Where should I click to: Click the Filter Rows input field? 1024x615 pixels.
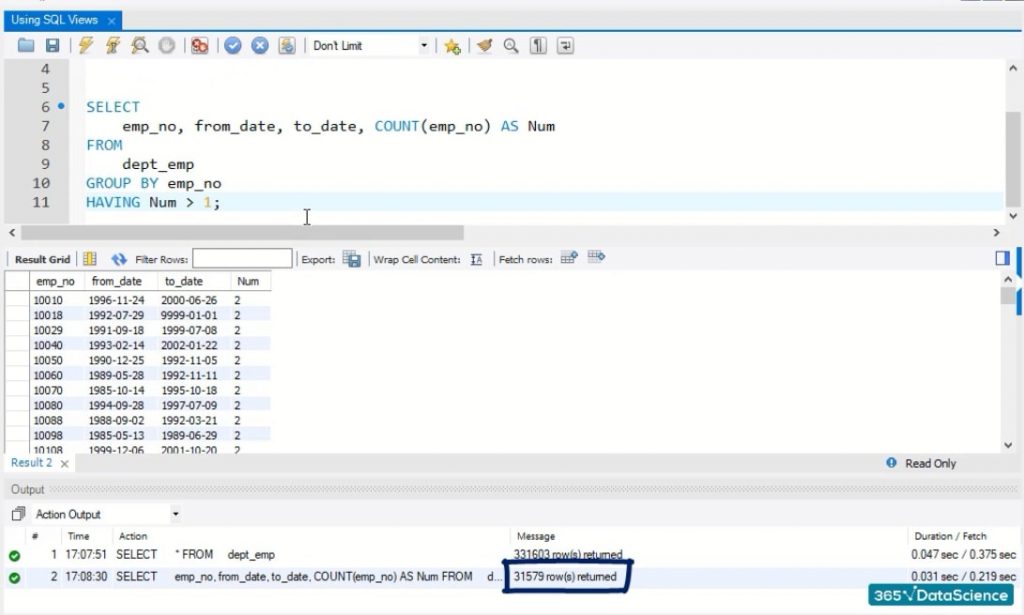click(x=242, y=259)
